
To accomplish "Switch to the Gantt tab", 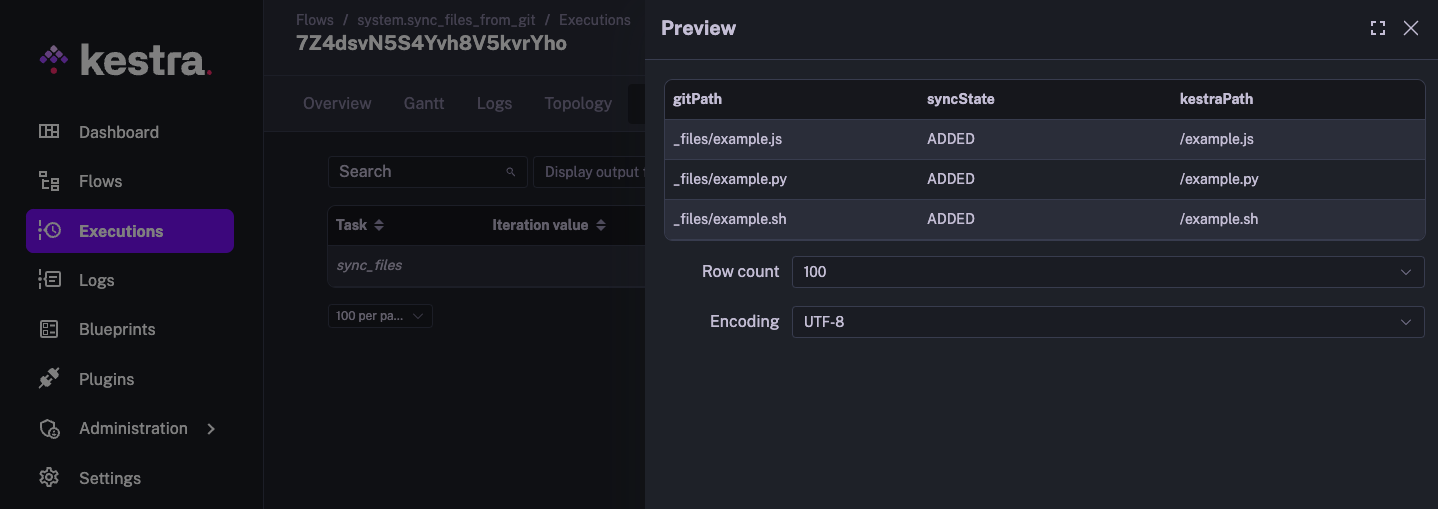I will click(424, 103).
